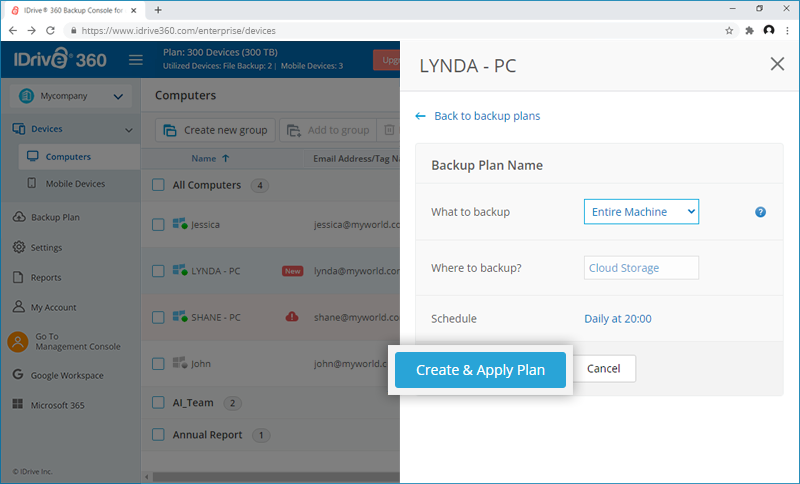The height and width of the screenshot is (484, 800).
Task: Click Create & Apply Plan button
Action: (480, 370)
